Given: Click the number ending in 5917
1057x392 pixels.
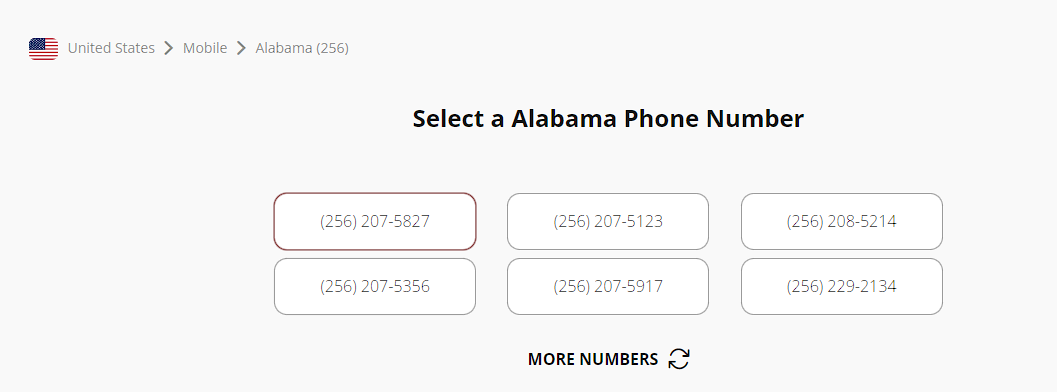Looking at the screenshot, I should [608, 286].
